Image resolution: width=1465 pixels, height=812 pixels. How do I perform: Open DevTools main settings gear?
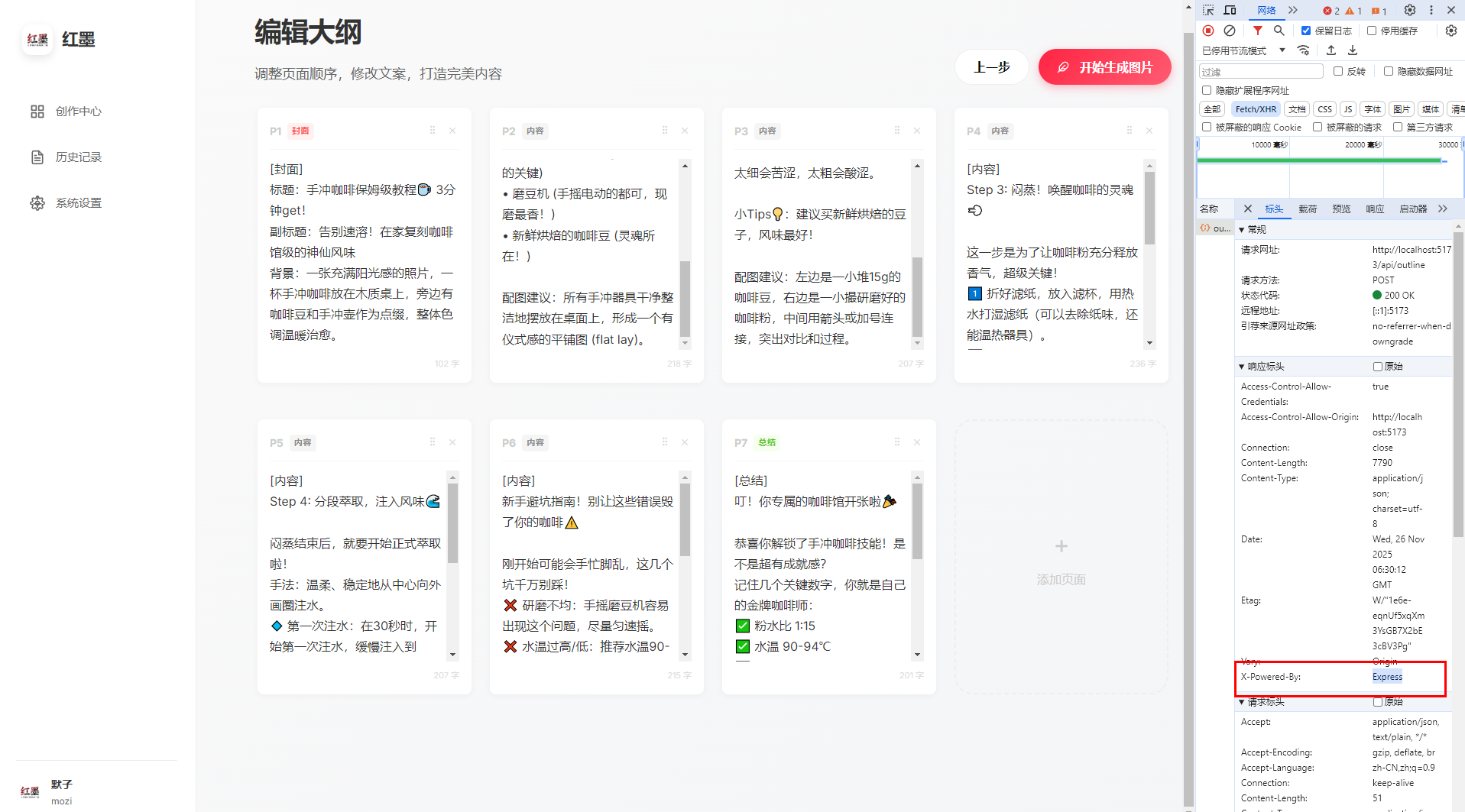click(1410, 11)
